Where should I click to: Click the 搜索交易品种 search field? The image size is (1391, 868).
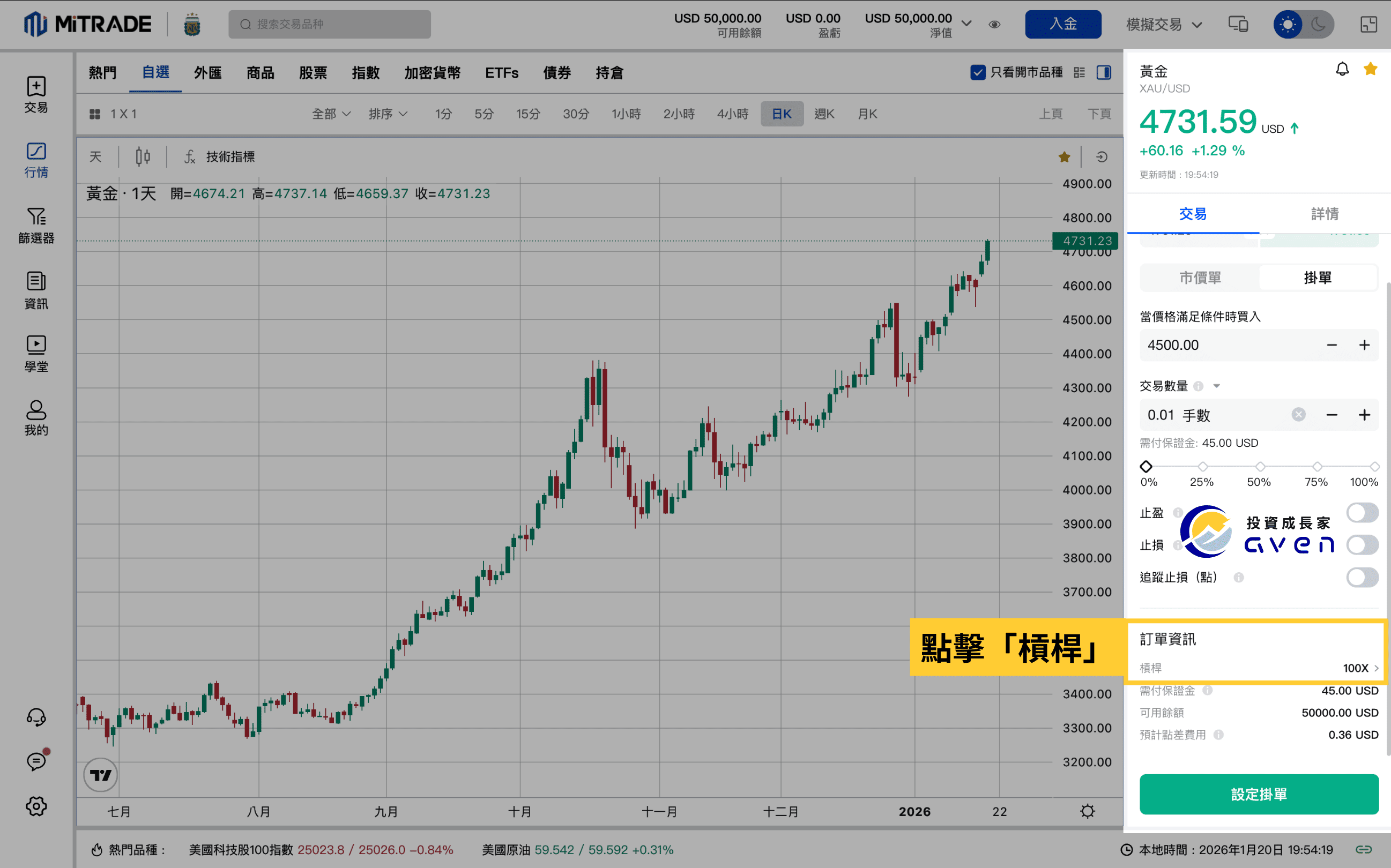pos(329,24)
